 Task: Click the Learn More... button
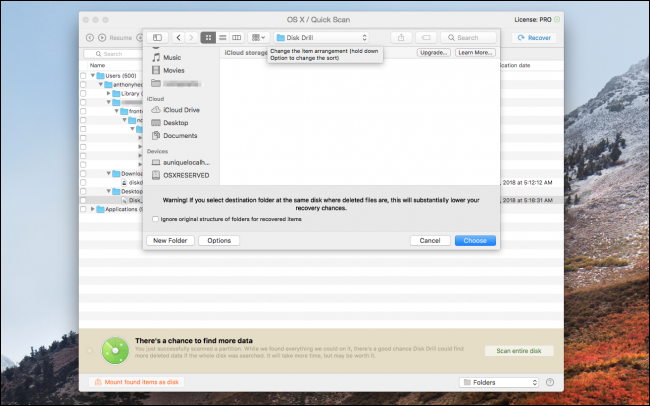475,53
